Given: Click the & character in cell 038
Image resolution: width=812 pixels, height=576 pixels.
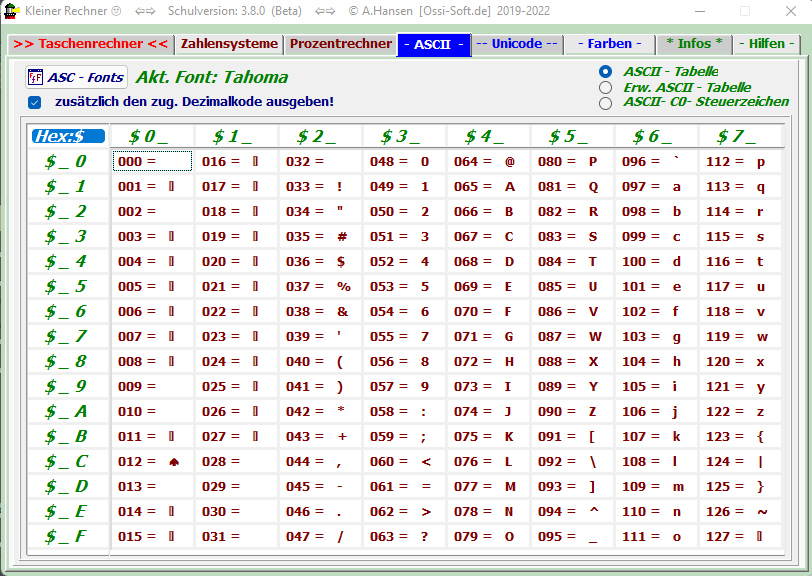Looking at the screenshot, I should tap(341, 311).
